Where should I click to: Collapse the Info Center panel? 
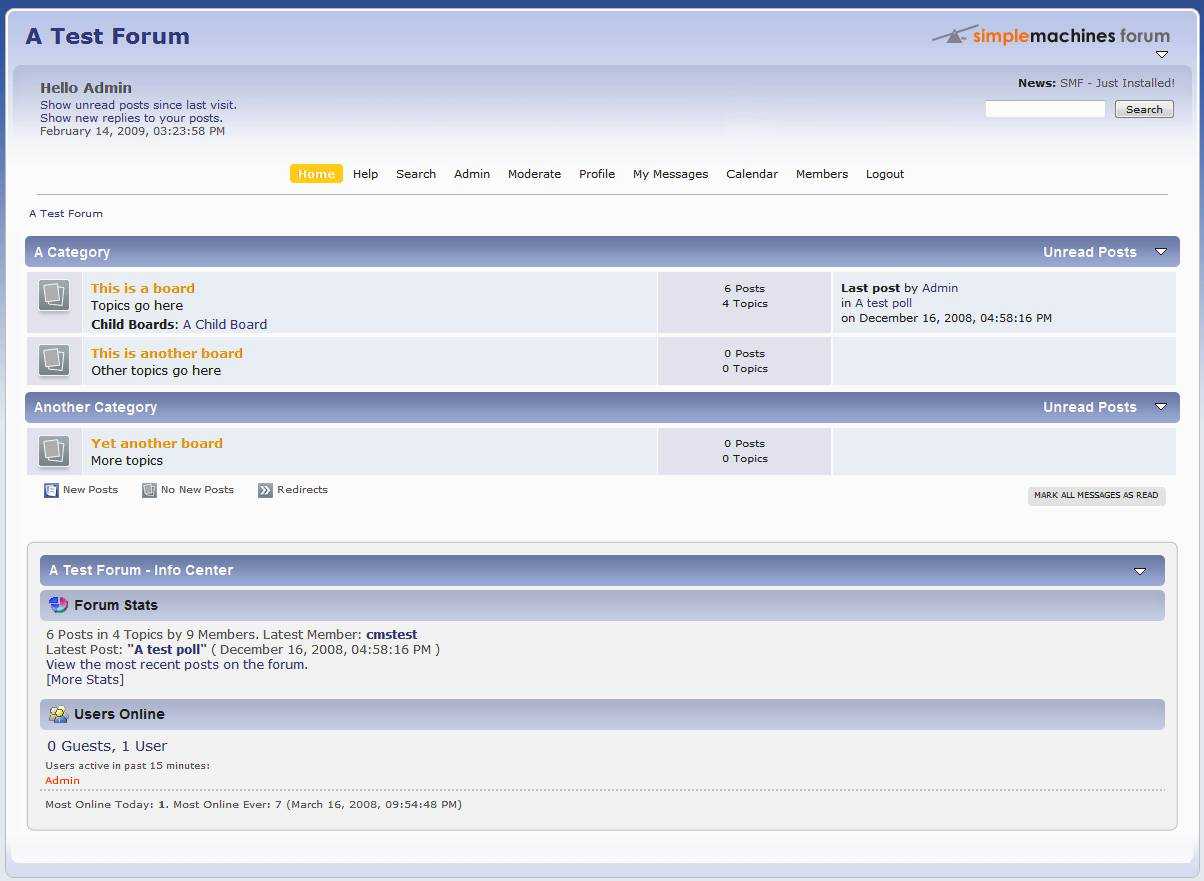1140,571
